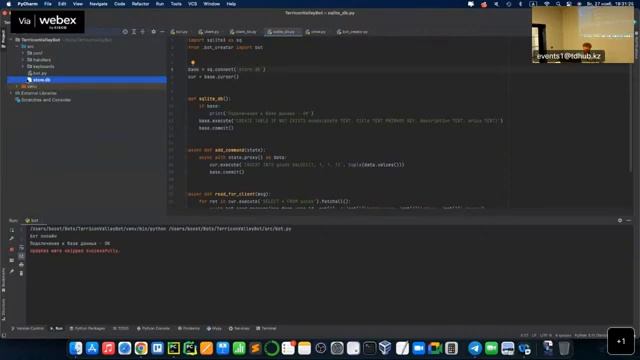Click the print icon in Run console
This screenshot has width=640, height=360.
21,264
